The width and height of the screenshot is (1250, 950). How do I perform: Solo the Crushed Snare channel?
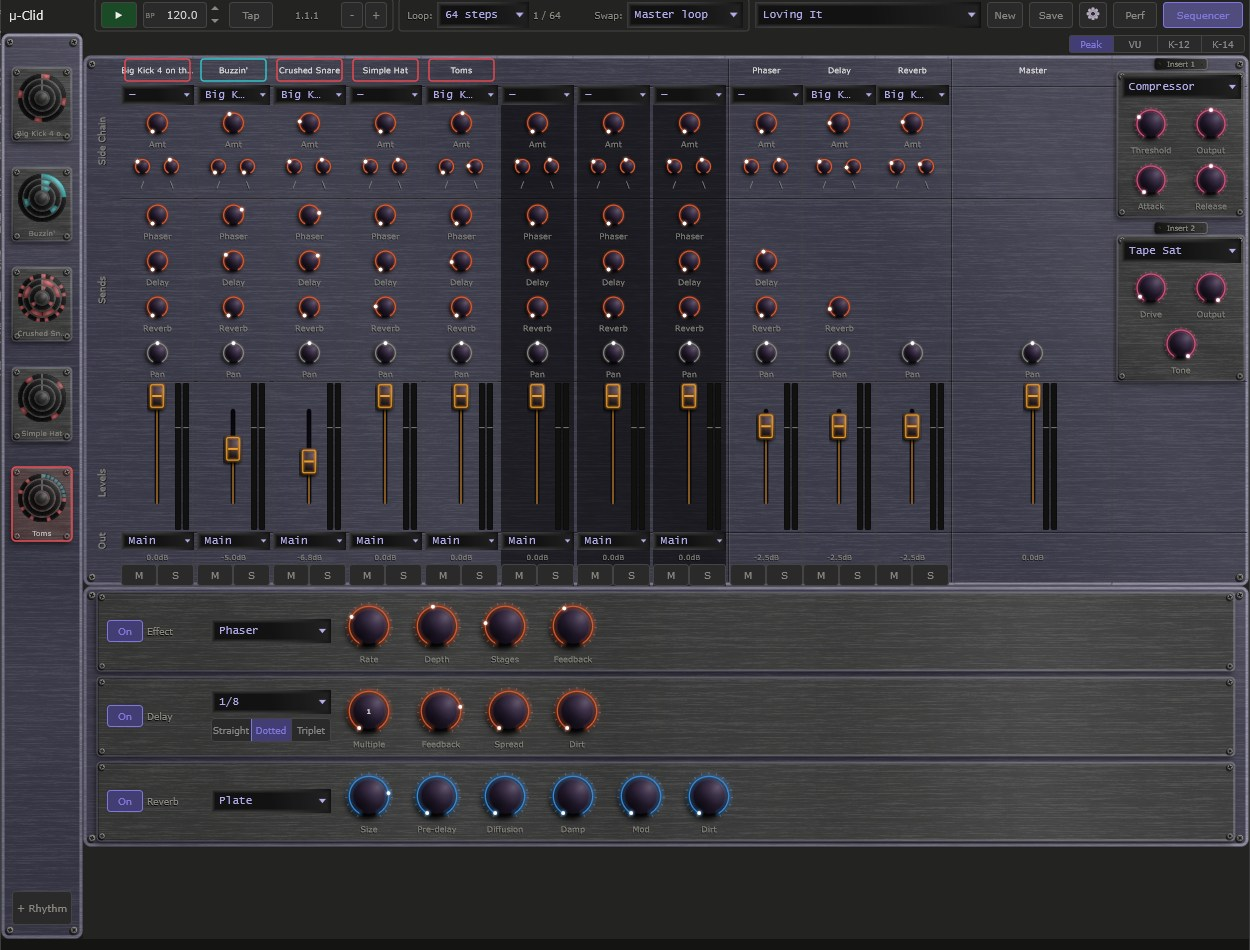click(x=327, y=575)
